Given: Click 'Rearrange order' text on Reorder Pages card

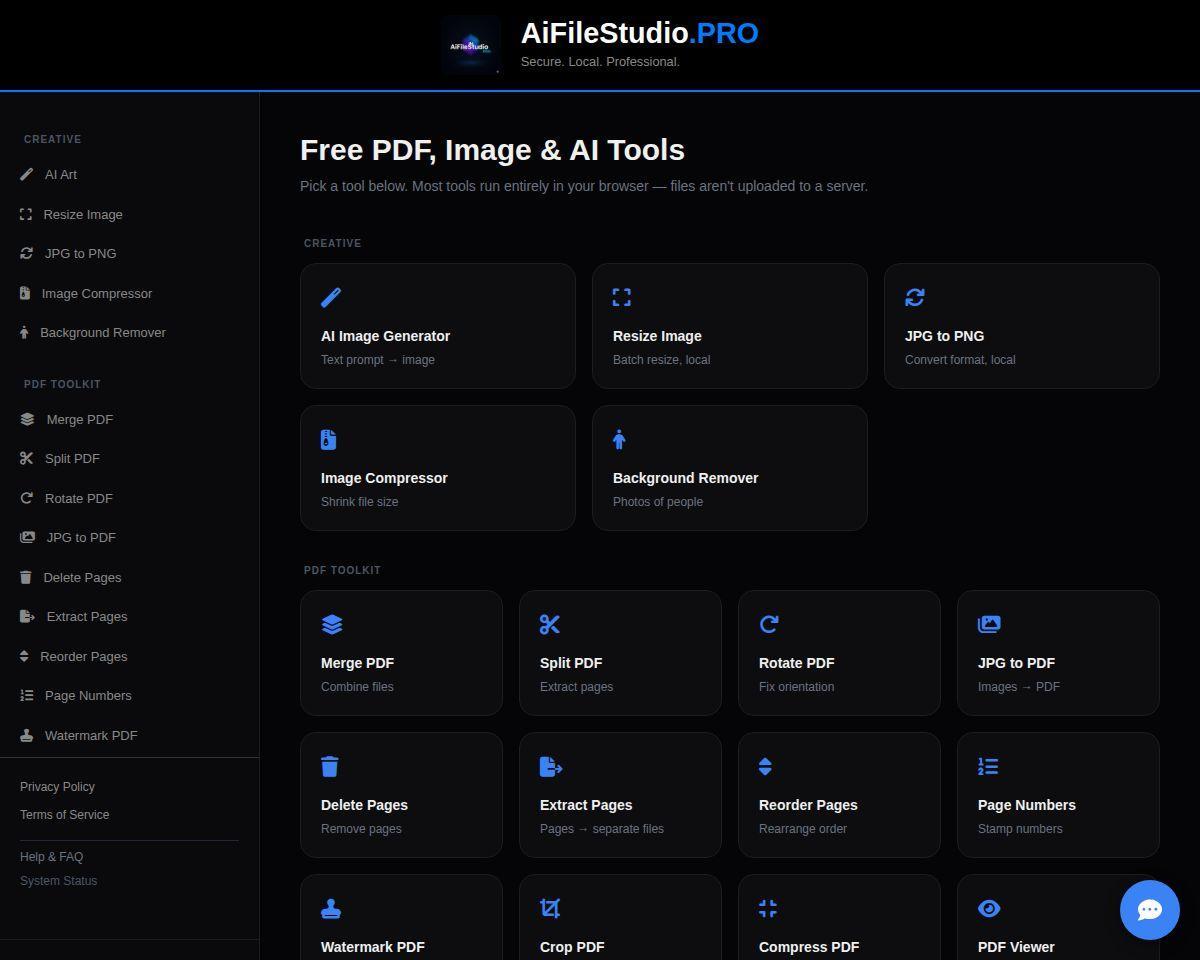Looking at the screenshot, I should tap(803, 829).
